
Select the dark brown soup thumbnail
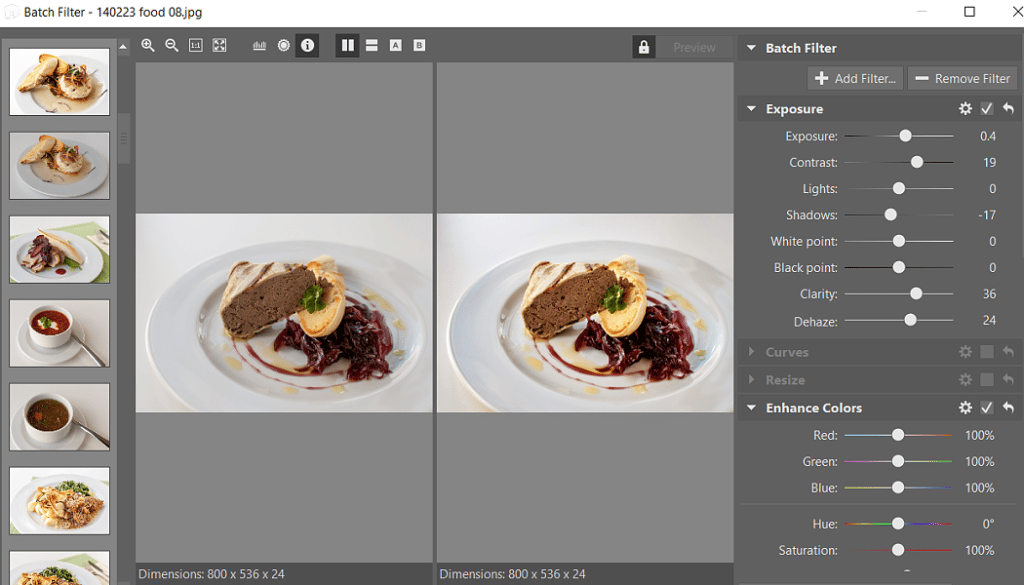tap(59, 417)
